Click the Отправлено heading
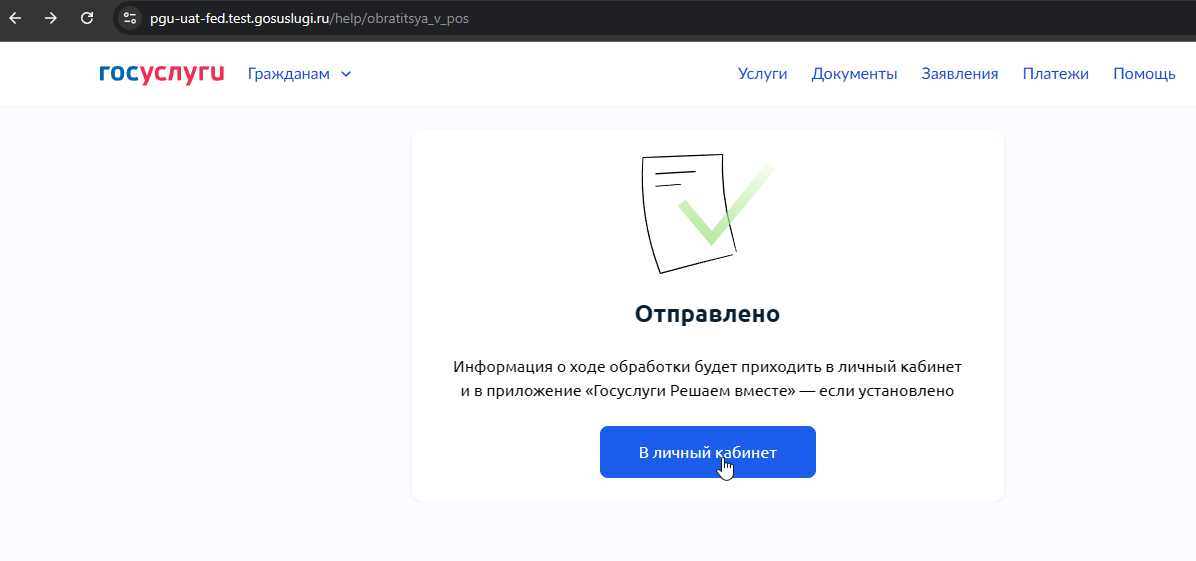 click(707, 314)
